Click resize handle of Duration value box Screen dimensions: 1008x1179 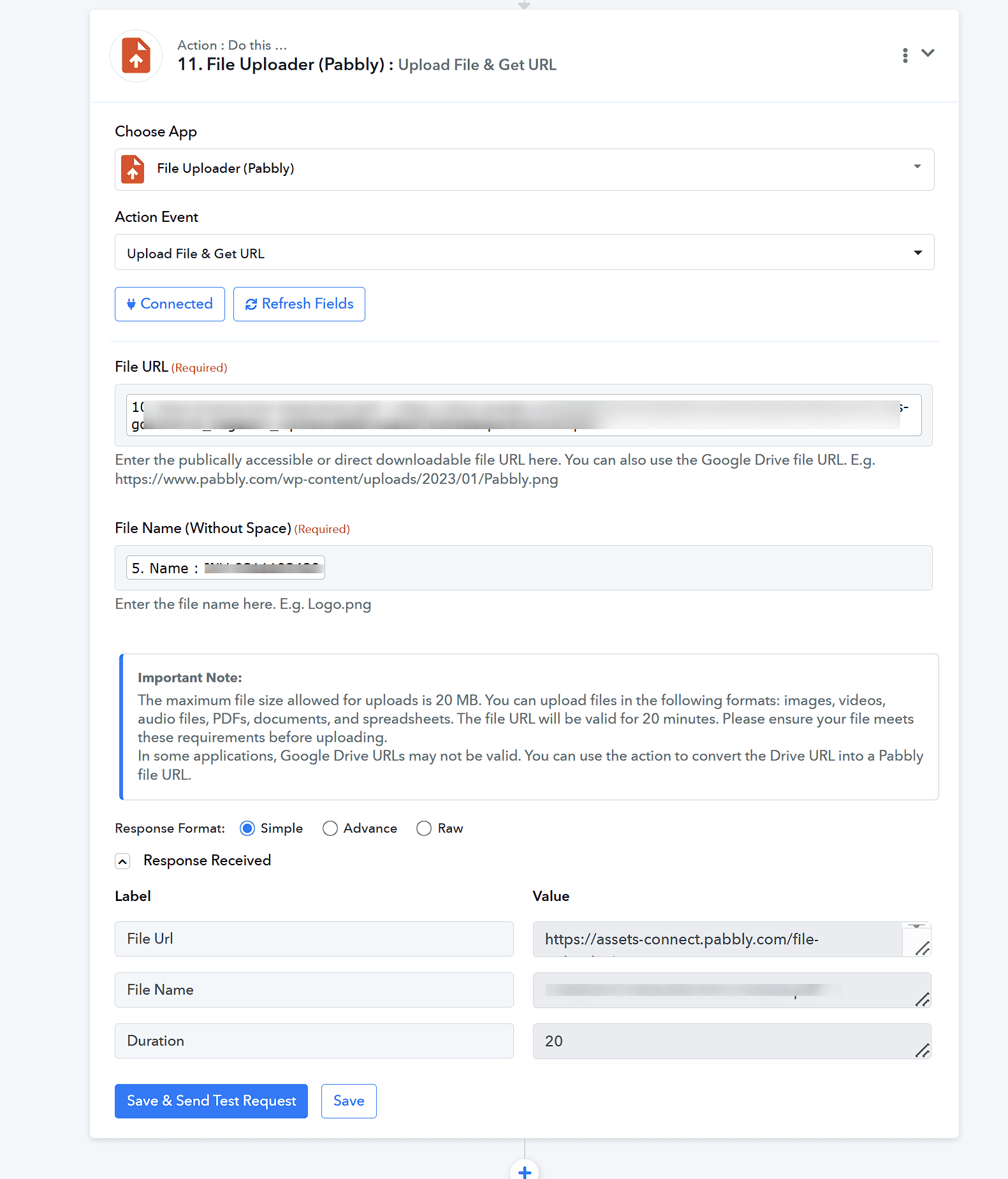click(923, 1051)
